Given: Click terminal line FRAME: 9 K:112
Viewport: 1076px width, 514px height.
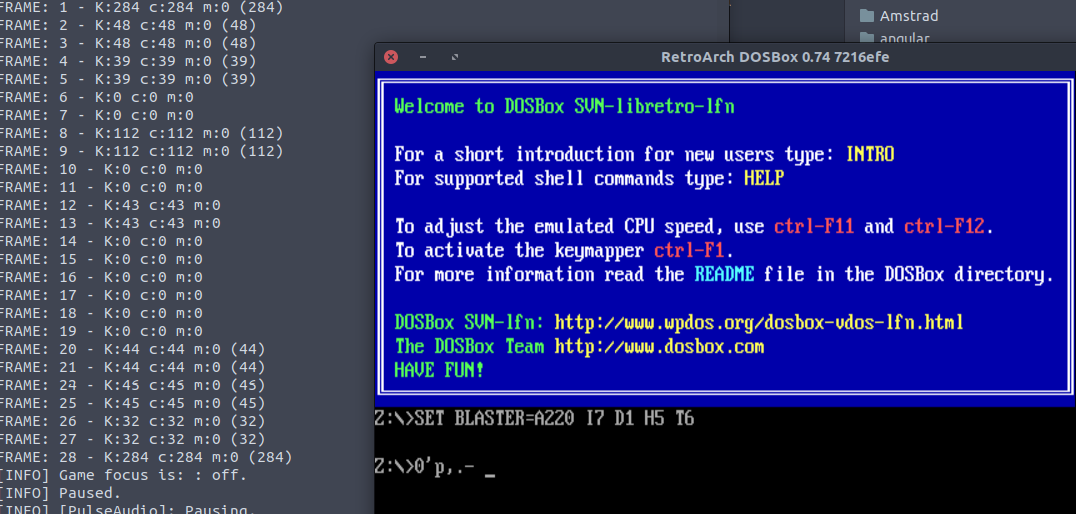Looking at the screenshot, I should [141, 151].
